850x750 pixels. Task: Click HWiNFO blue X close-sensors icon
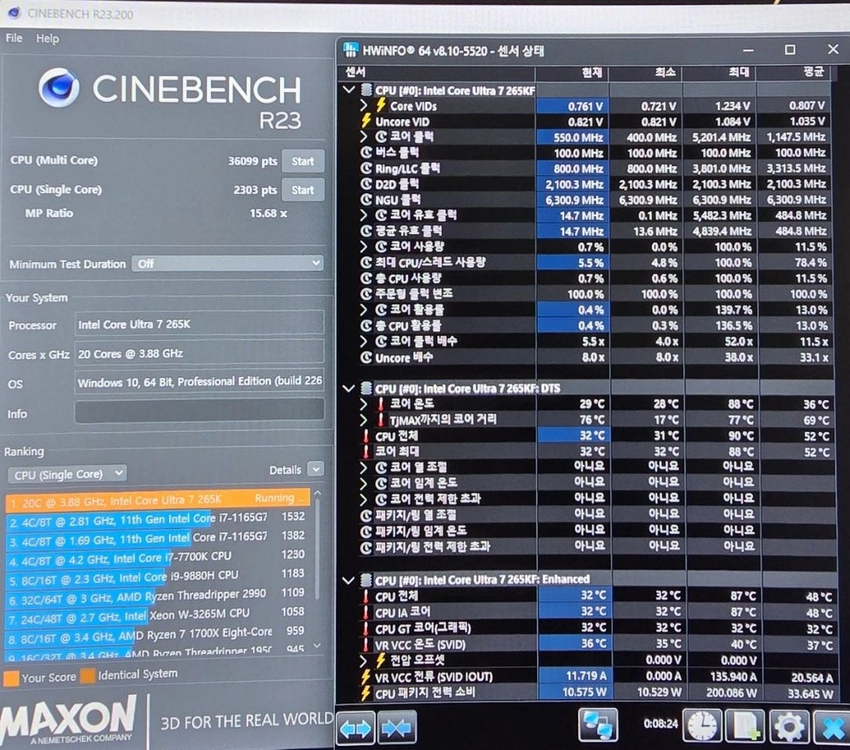point(832,727)
